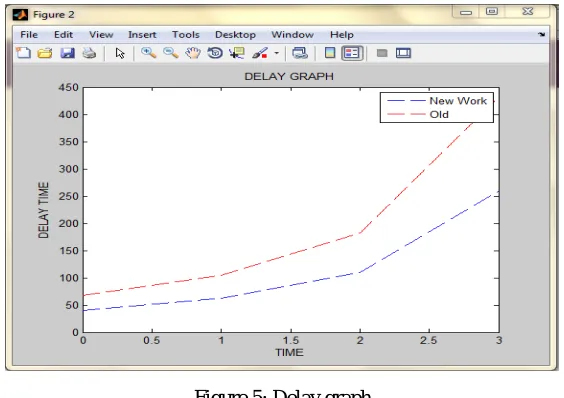Select the Edit Plot arrow tool
This screenshot has height=398, width=564.
point(120,53)
